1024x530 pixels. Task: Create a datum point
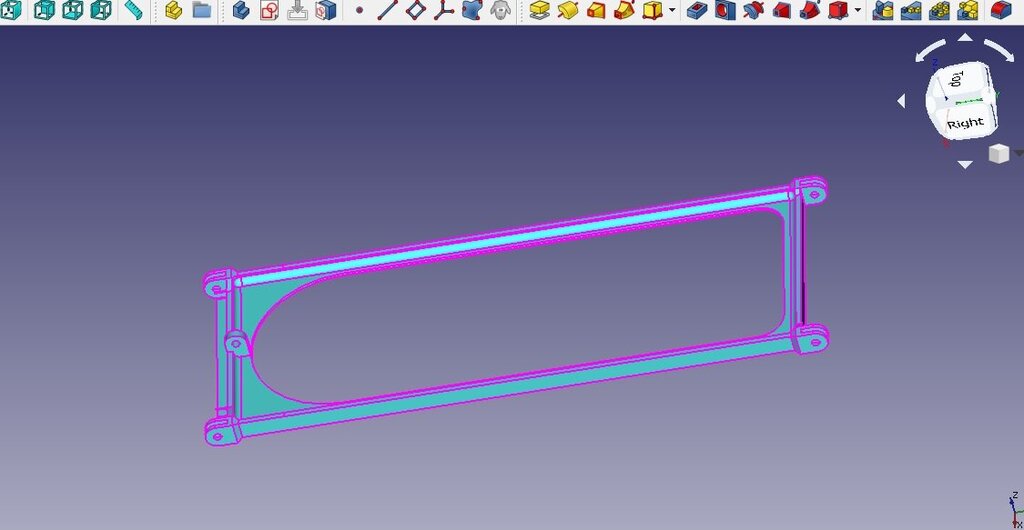[359, 11]
